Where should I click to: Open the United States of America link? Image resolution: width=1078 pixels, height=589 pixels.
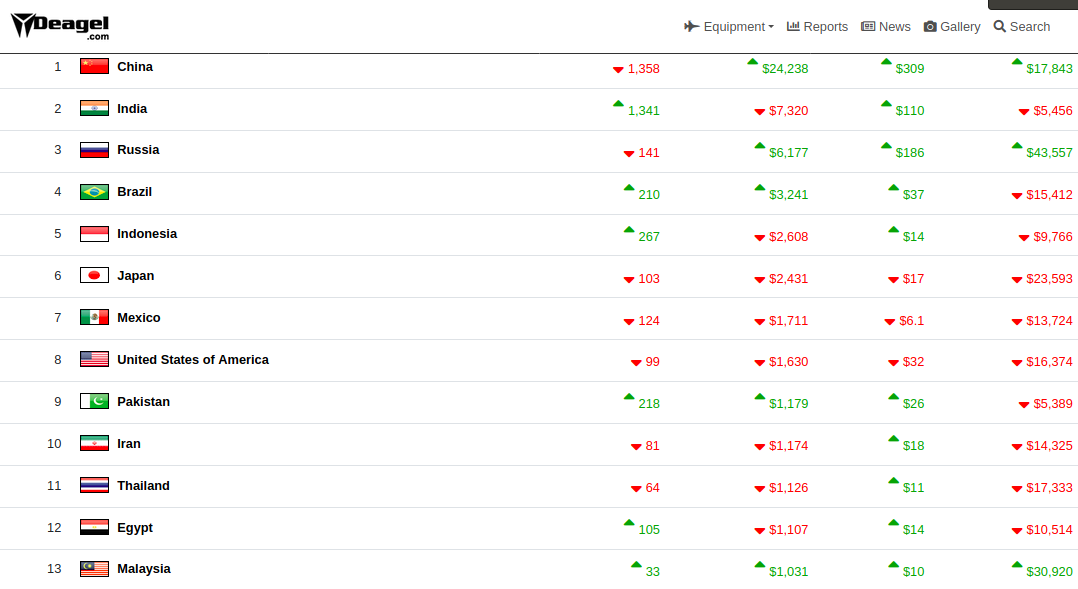(x=192, y=360)
